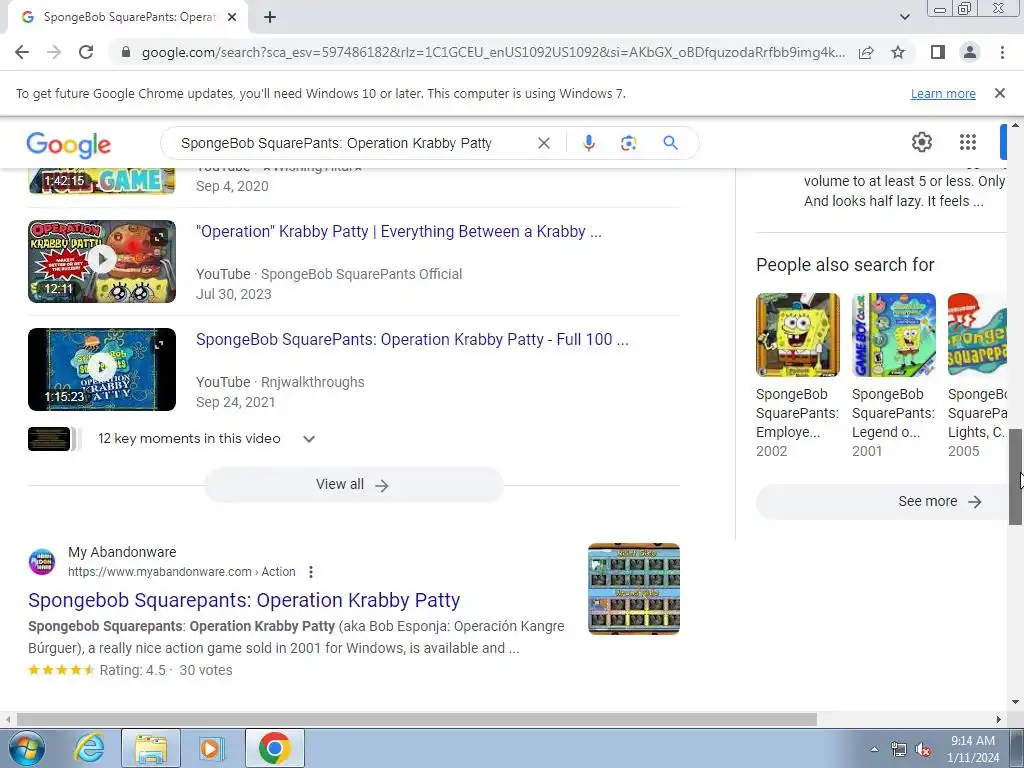Viewport: 1024px width, 768px height.
Task: Open SpongeBob SquarePants: Legend 2001 card
Action: 893,376
